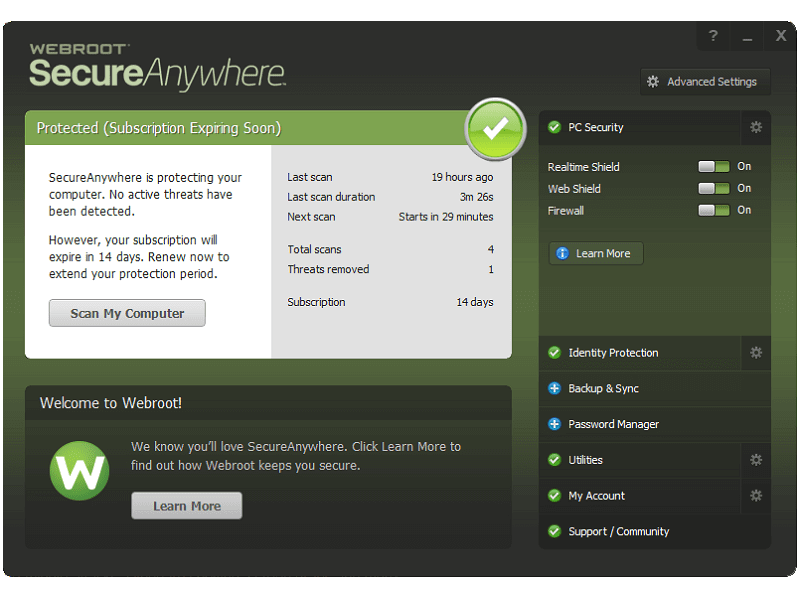The height and width of the screenshot is (600, 800).
Task: Expand the Password Manager section
Action: pyautogui.click(x=655, y=424)
